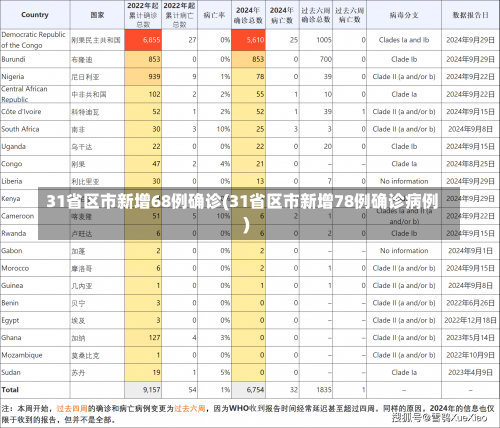The height and width of the screenshot is (428, 500).
Task: Click the "病亡率" column header
Action: click(214, 15)
